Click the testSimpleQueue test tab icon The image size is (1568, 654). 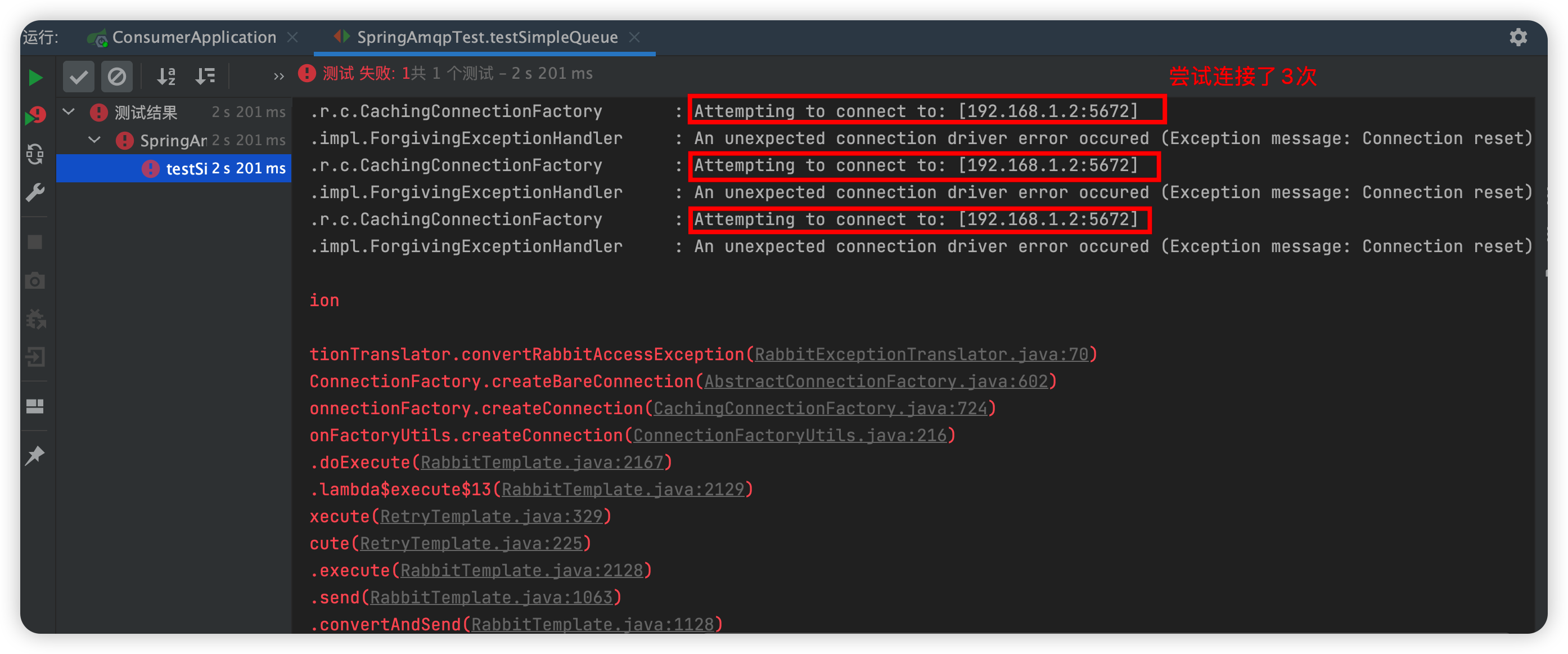click(341, 37)
